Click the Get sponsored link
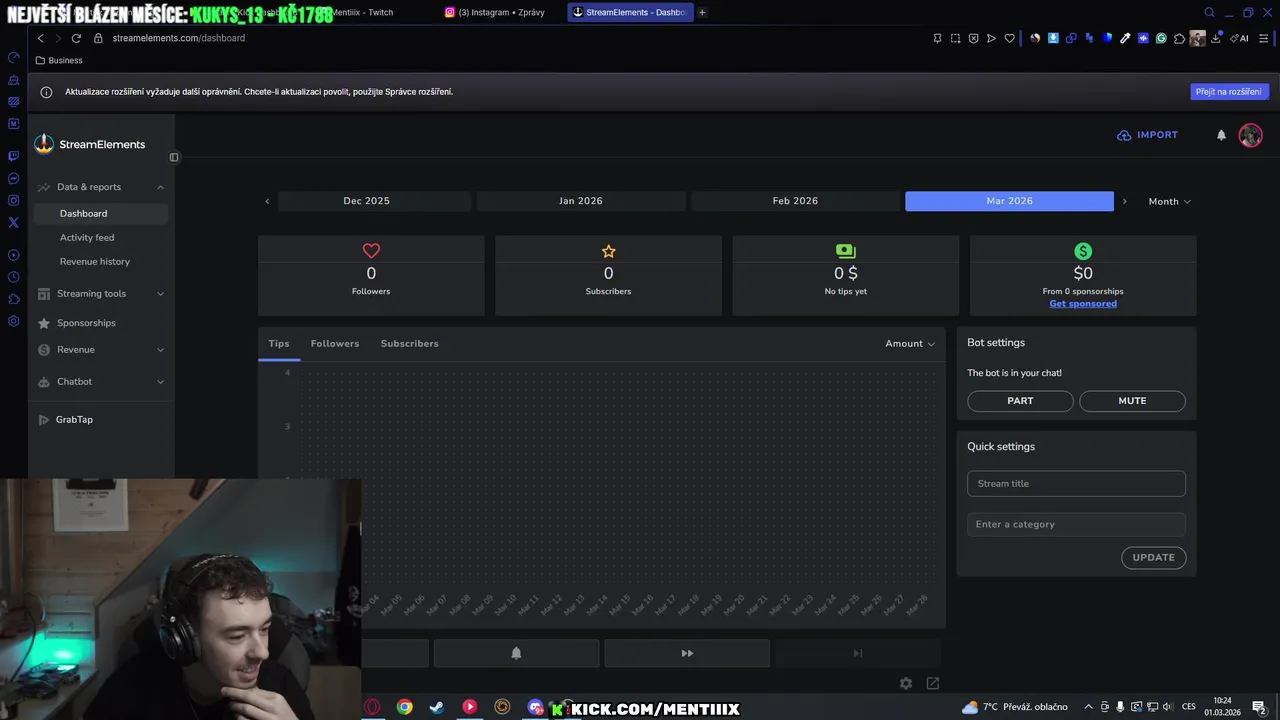This screenshot has height=720, width=1280. (x=1083, y=304)
